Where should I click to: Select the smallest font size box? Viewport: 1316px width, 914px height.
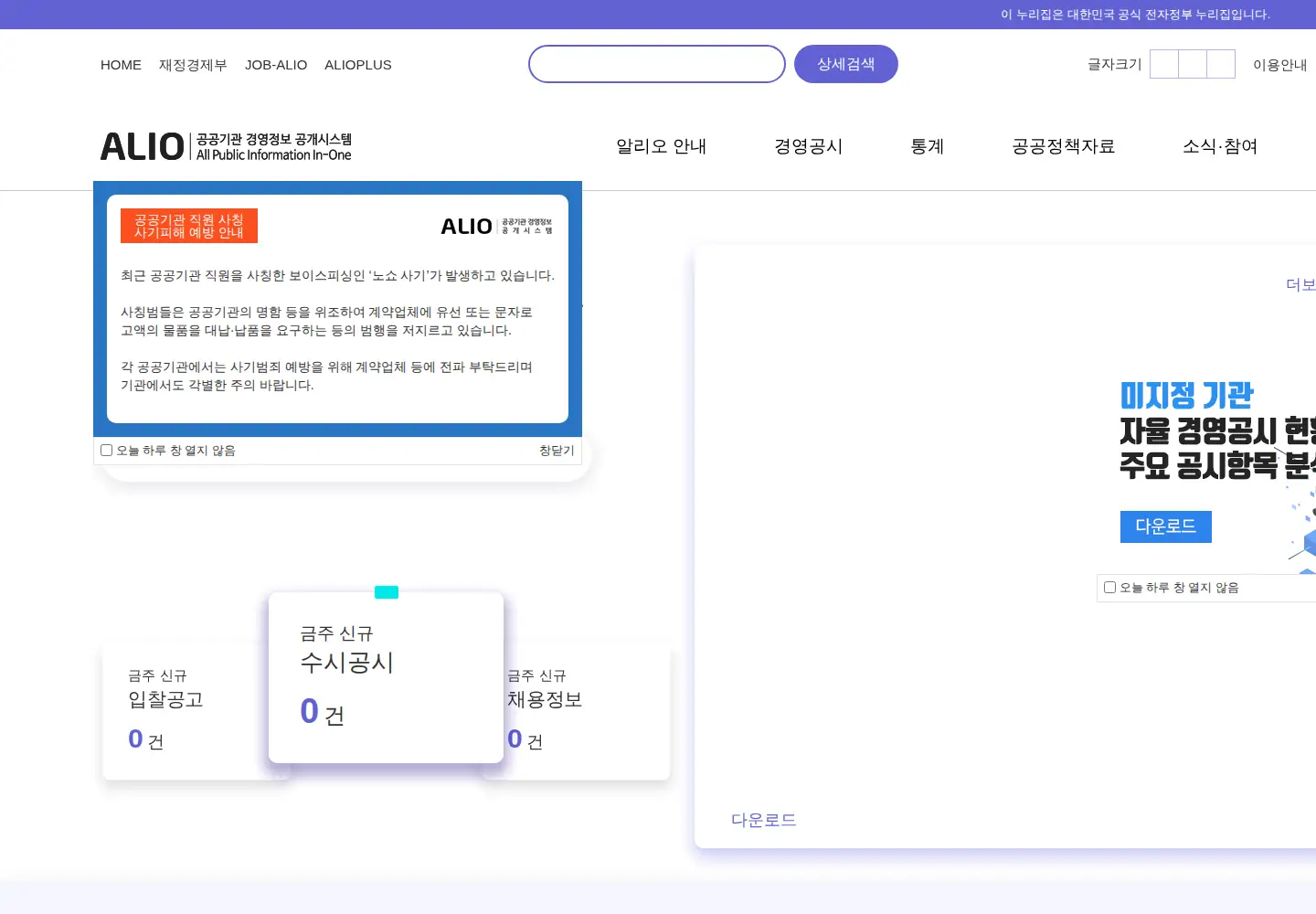pyautogui.click(x=1164, y=64)
